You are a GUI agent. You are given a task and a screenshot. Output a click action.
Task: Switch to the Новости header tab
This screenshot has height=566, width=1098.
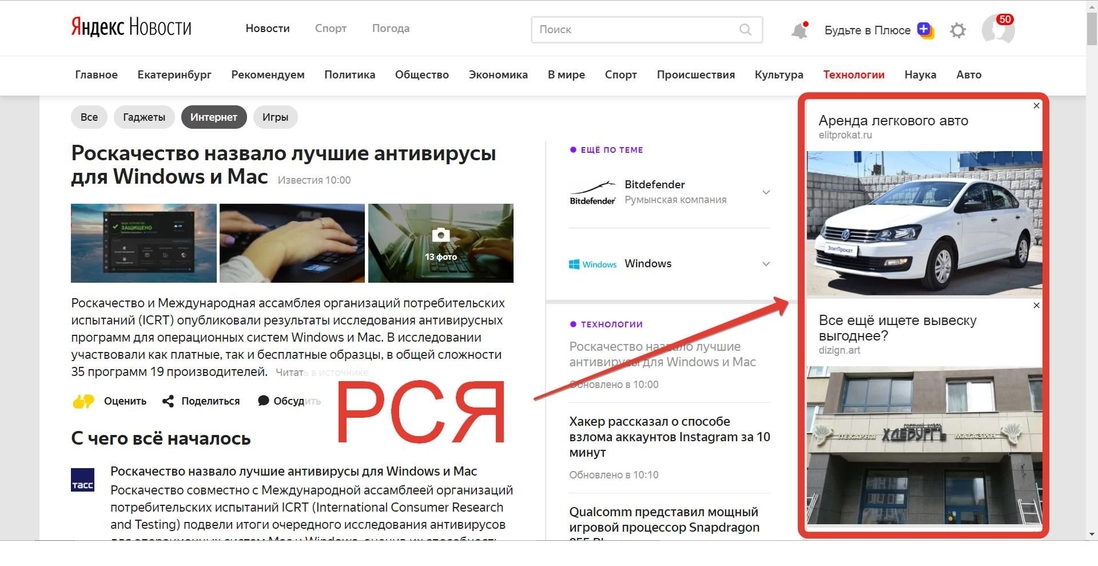click(267, 29)
